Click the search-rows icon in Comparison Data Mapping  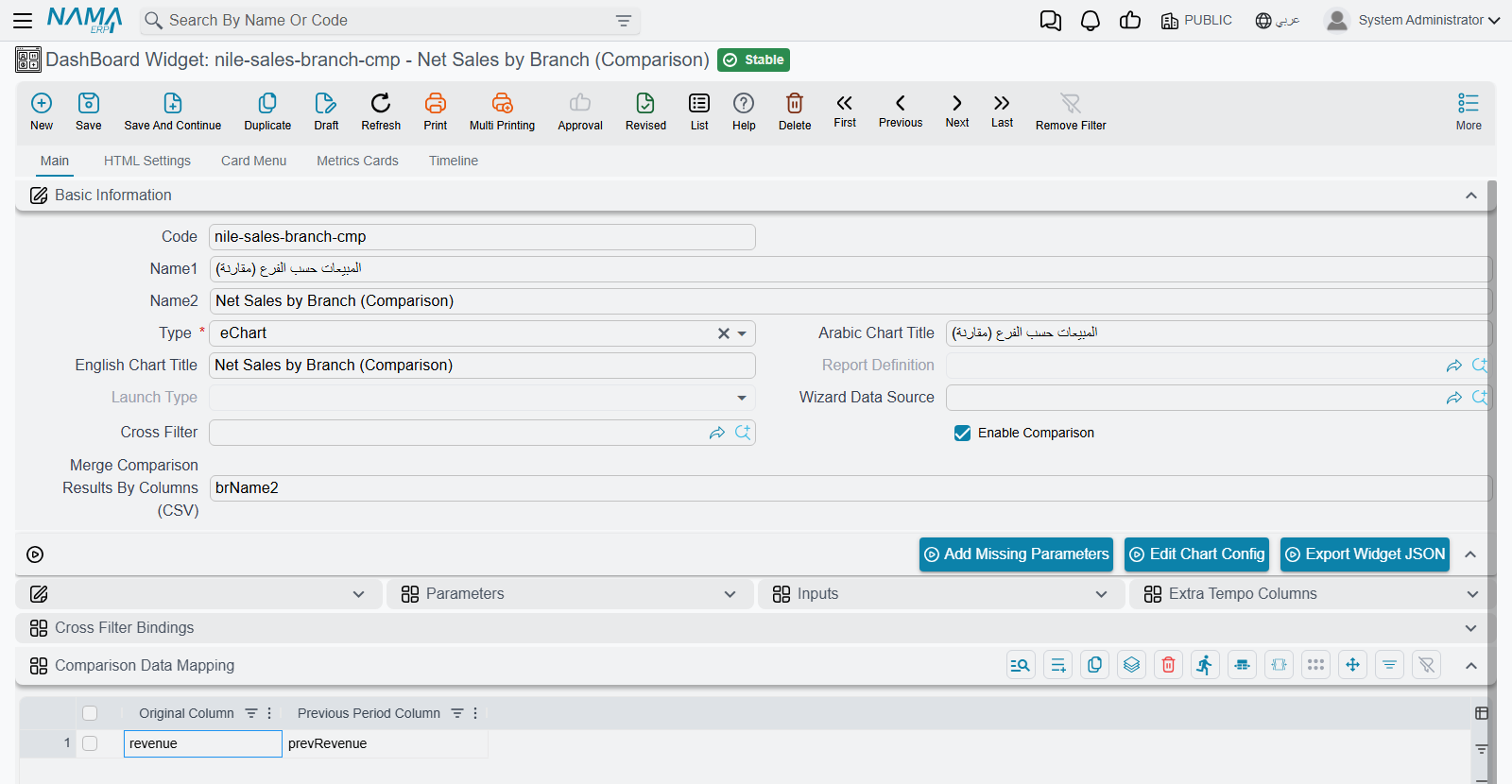(1021, 665)
